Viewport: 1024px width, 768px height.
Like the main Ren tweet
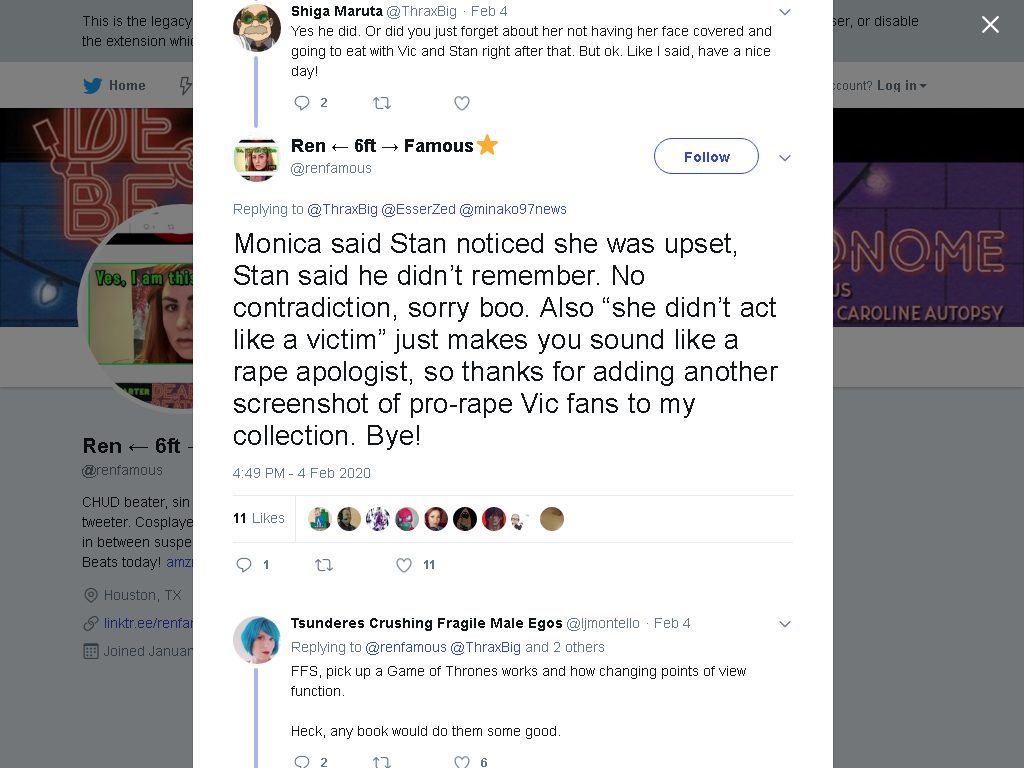[x=404, y=565]
